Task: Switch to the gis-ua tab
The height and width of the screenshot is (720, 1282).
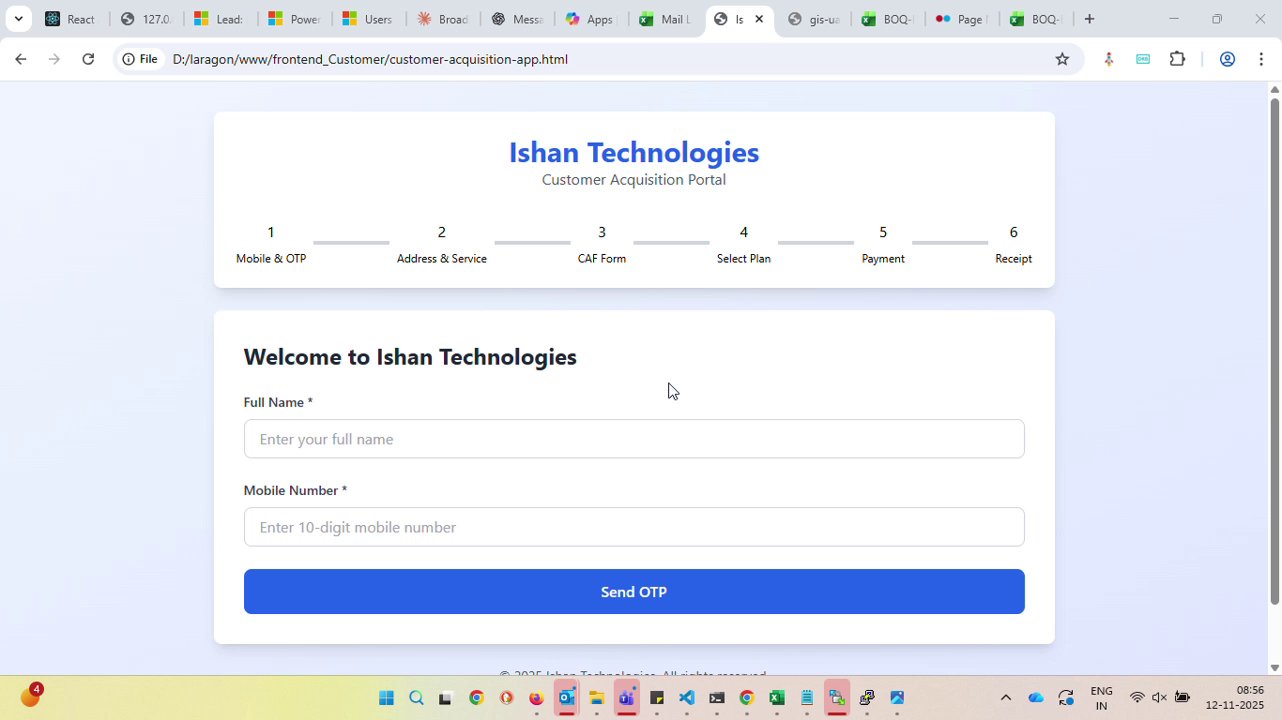Action: point(813,19)
